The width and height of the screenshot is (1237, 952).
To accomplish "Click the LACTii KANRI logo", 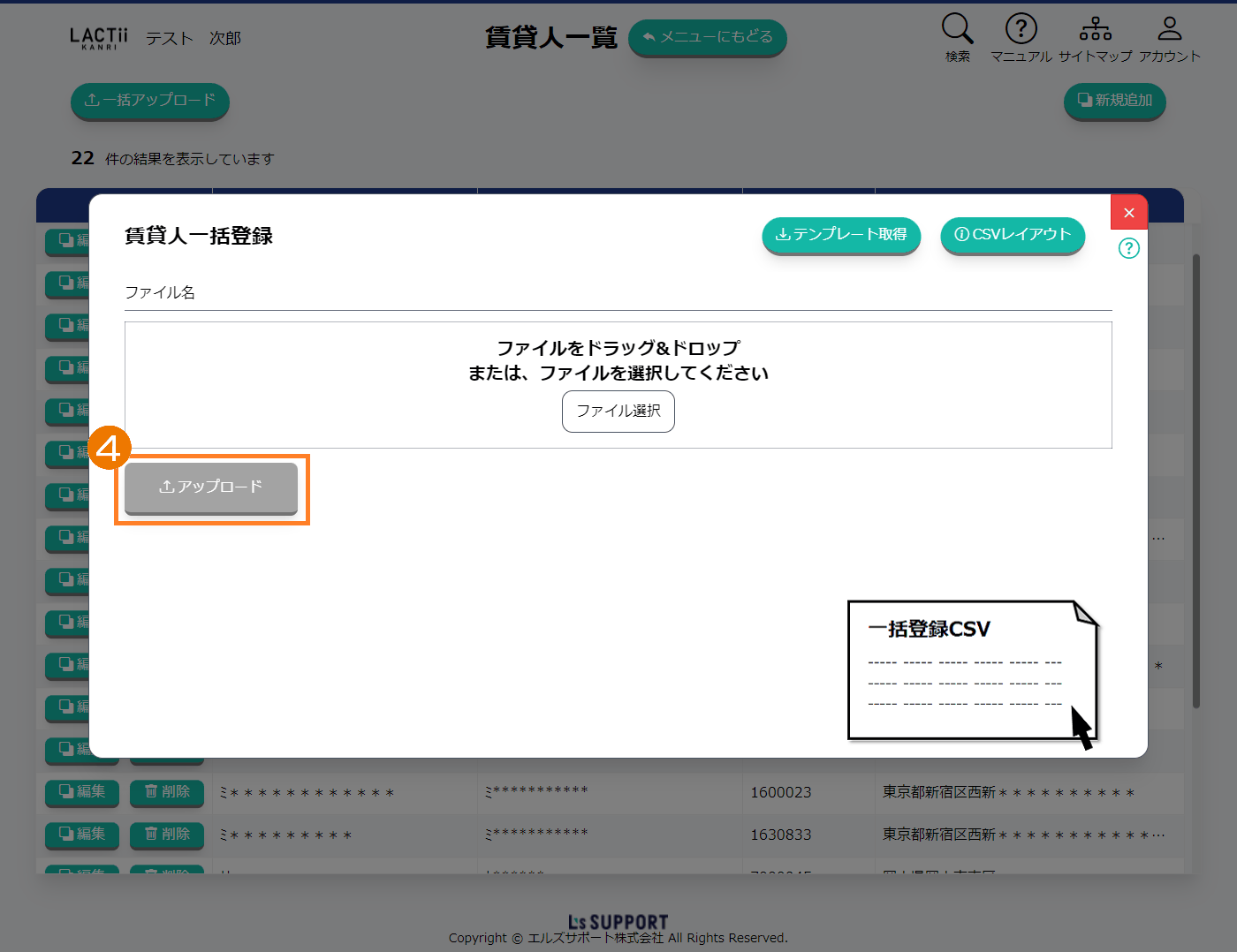I will pos(99,38).
